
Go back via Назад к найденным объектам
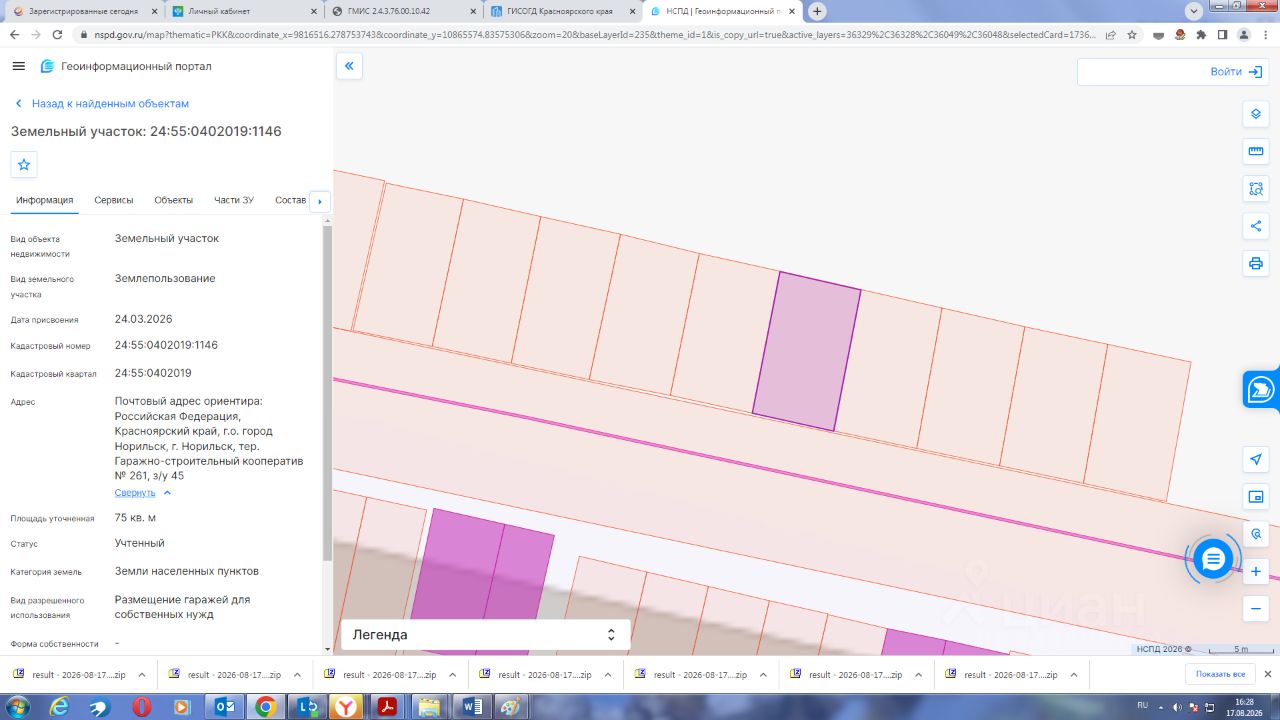point(101,104)
